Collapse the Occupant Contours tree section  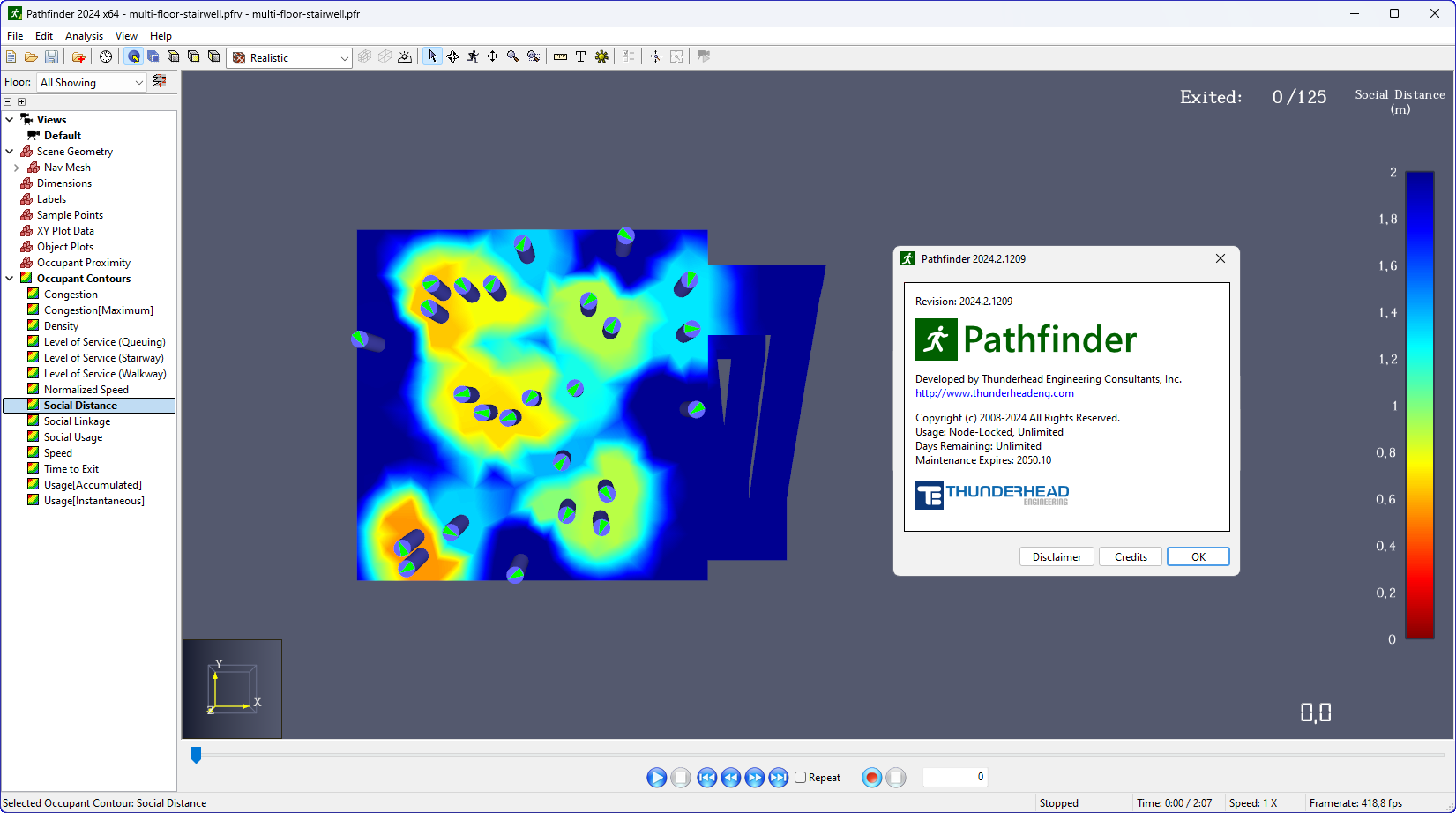[x=9, y=278]
